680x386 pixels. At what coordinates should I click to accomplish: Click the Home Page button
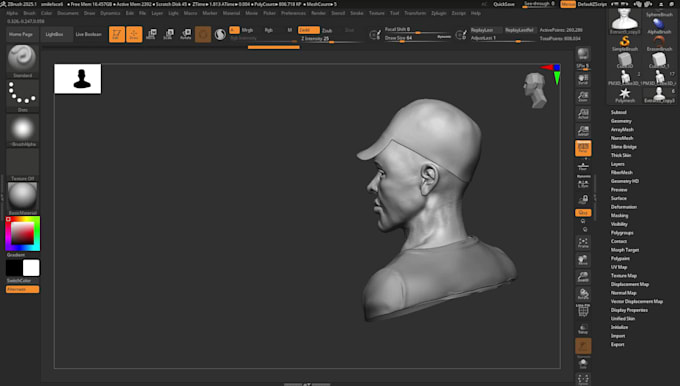coord(21,34)
